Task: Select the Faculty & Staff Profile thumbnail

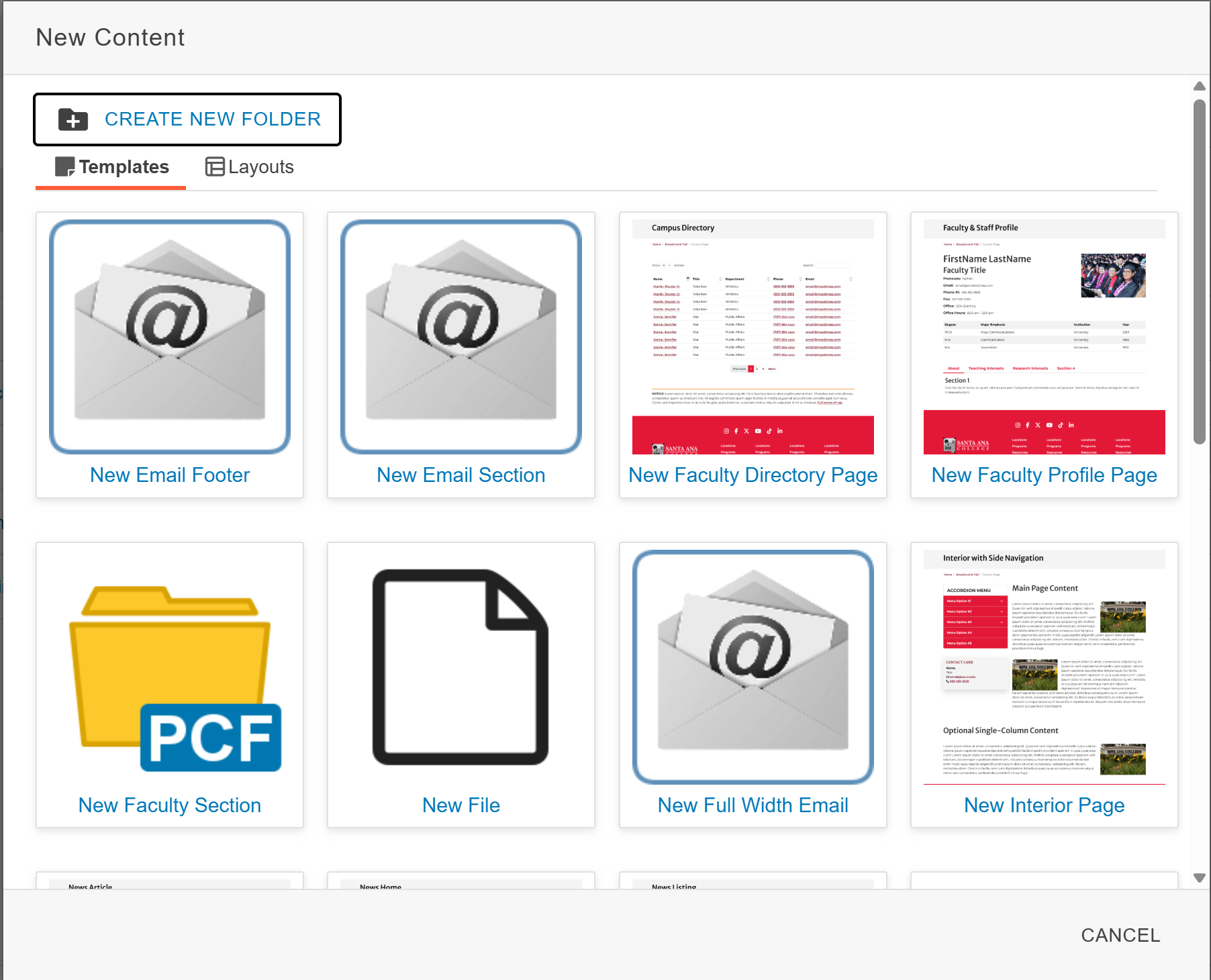Action: pos(1045,337)
